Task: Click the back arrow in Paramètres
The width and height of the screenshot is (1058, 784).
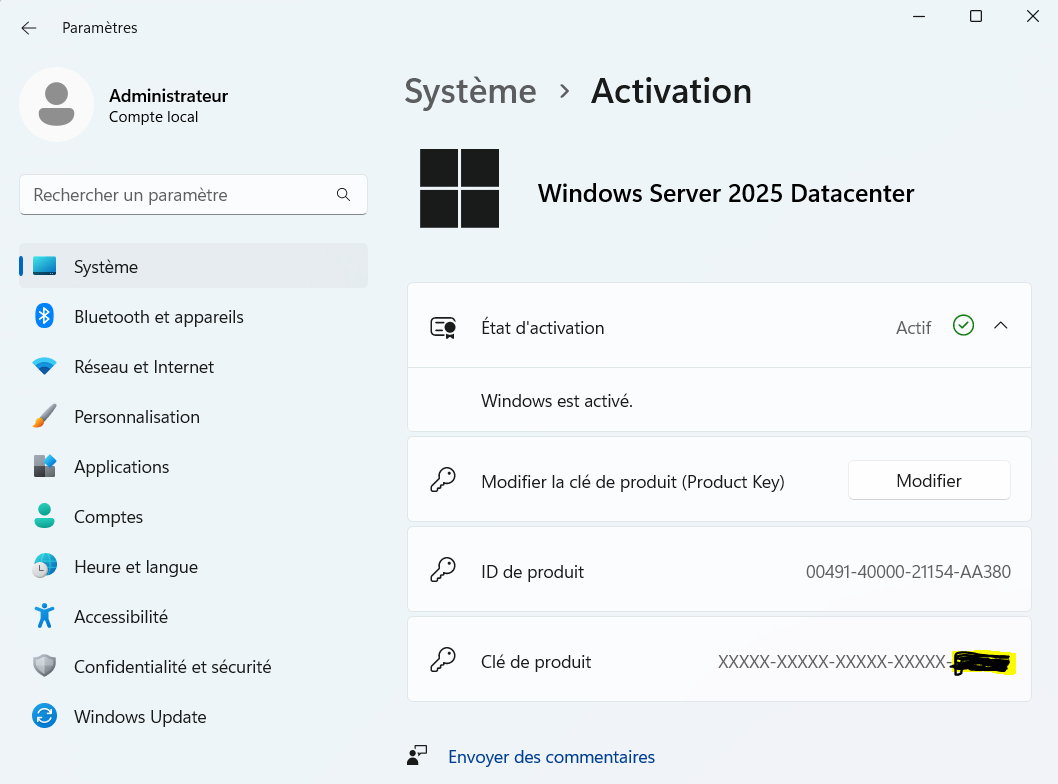Action: (29, 28)
